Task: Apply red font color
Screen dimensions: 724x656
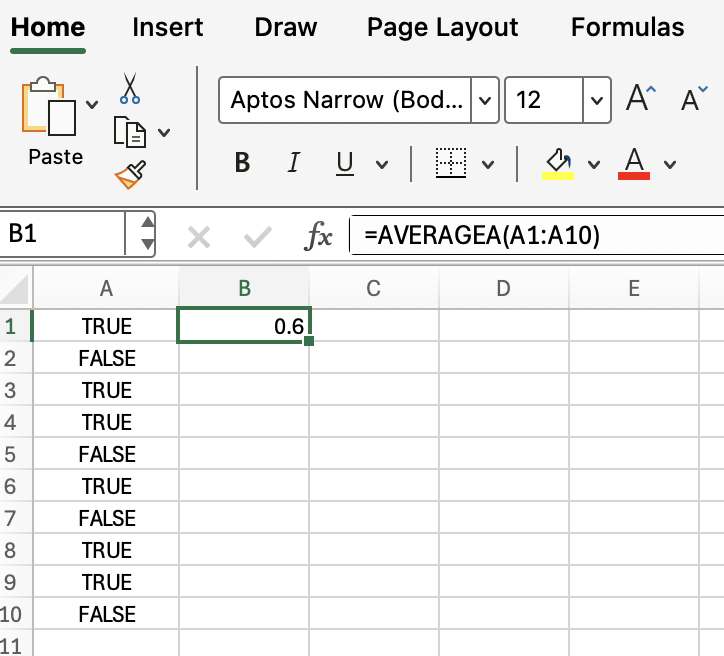Action: click(634, 163)
